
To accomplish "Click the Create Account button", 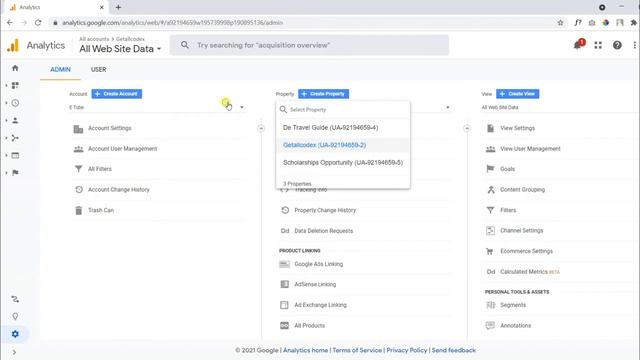I will (x=117, y=94).
